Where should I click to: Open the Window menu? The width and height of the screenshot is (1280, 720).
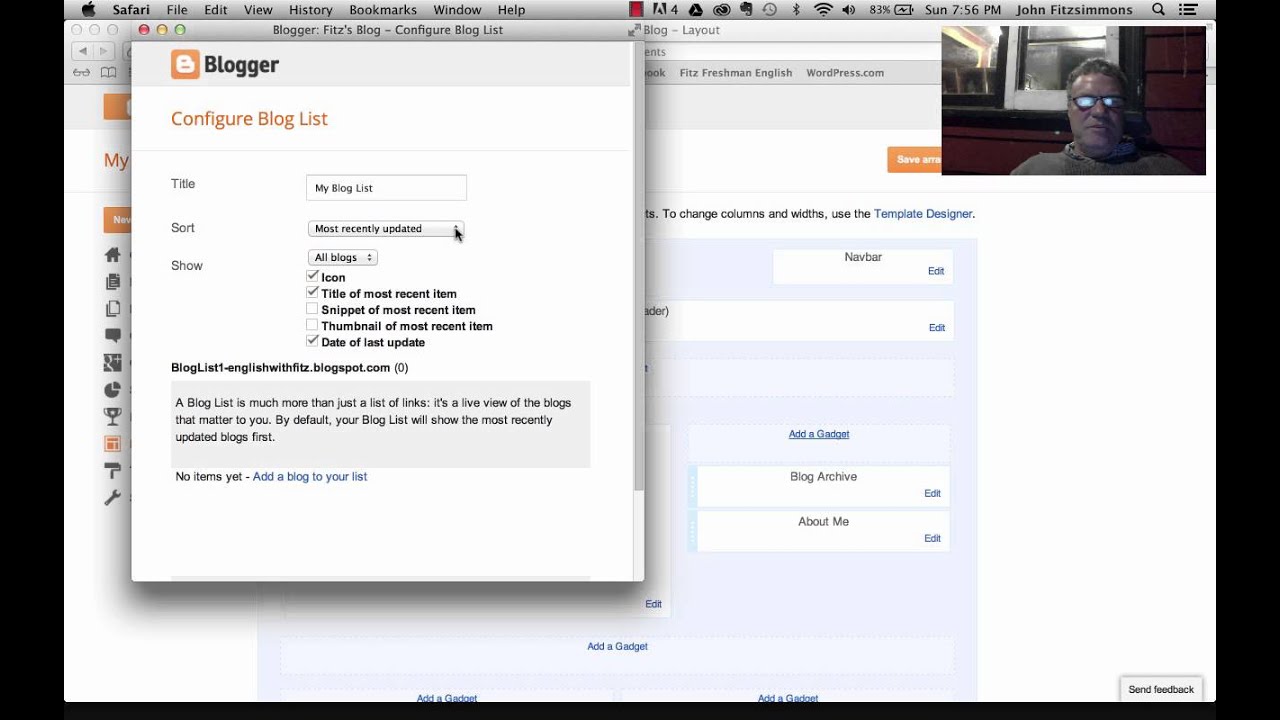(x=457, y=10)
